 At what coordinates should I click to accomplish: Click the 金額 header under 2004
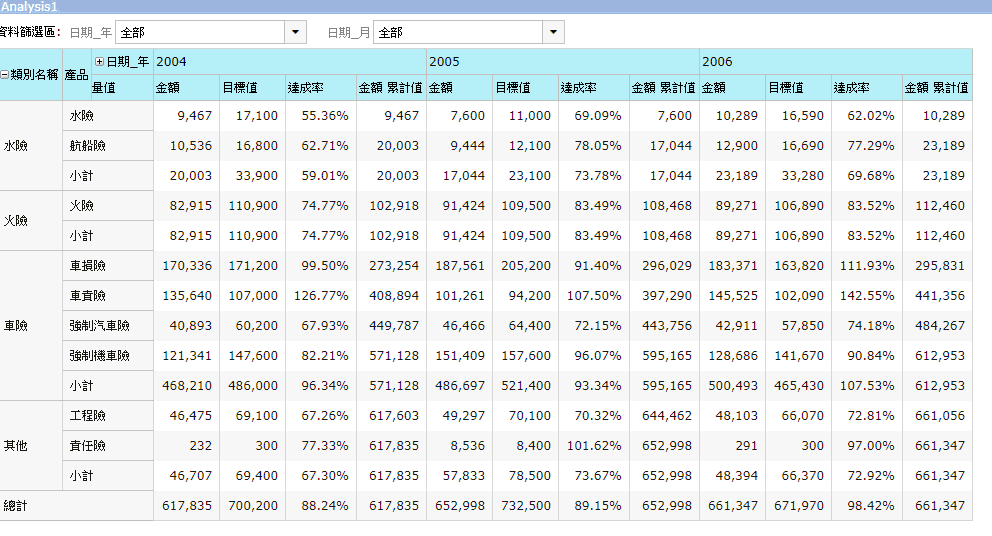click(x=187, y=88)
